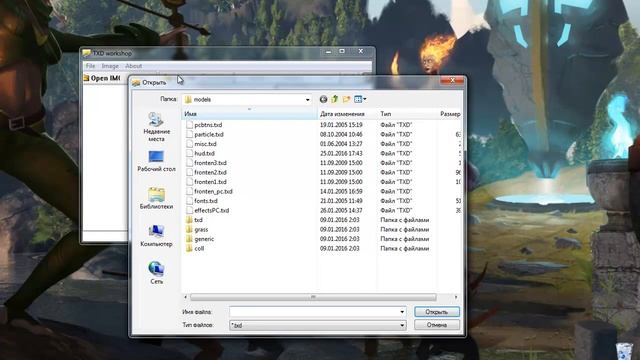The width and height of the screenshot is (640, 360).
Task: Click the back navigation icon in the Open dialog
Action: [x=323, y=99]
